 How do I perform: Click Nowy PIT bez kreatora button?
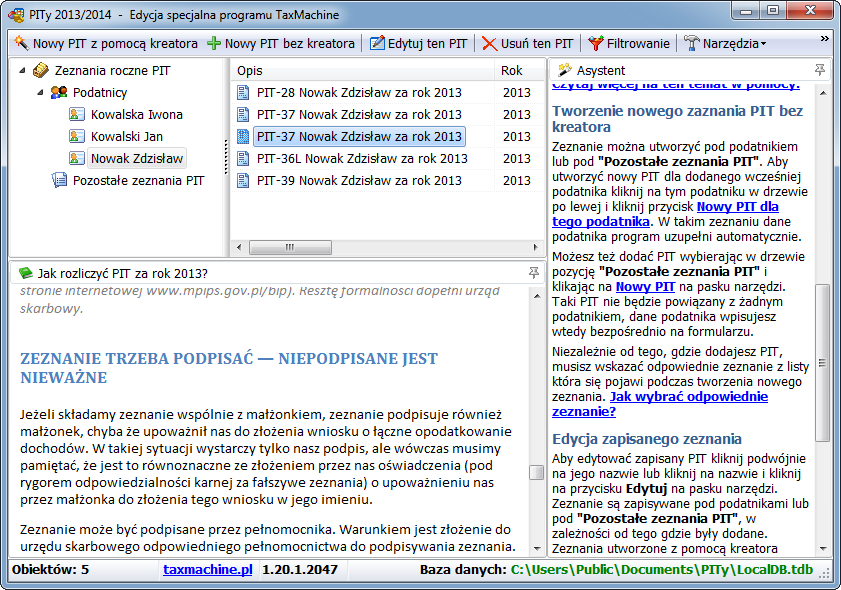pos(282,43)
